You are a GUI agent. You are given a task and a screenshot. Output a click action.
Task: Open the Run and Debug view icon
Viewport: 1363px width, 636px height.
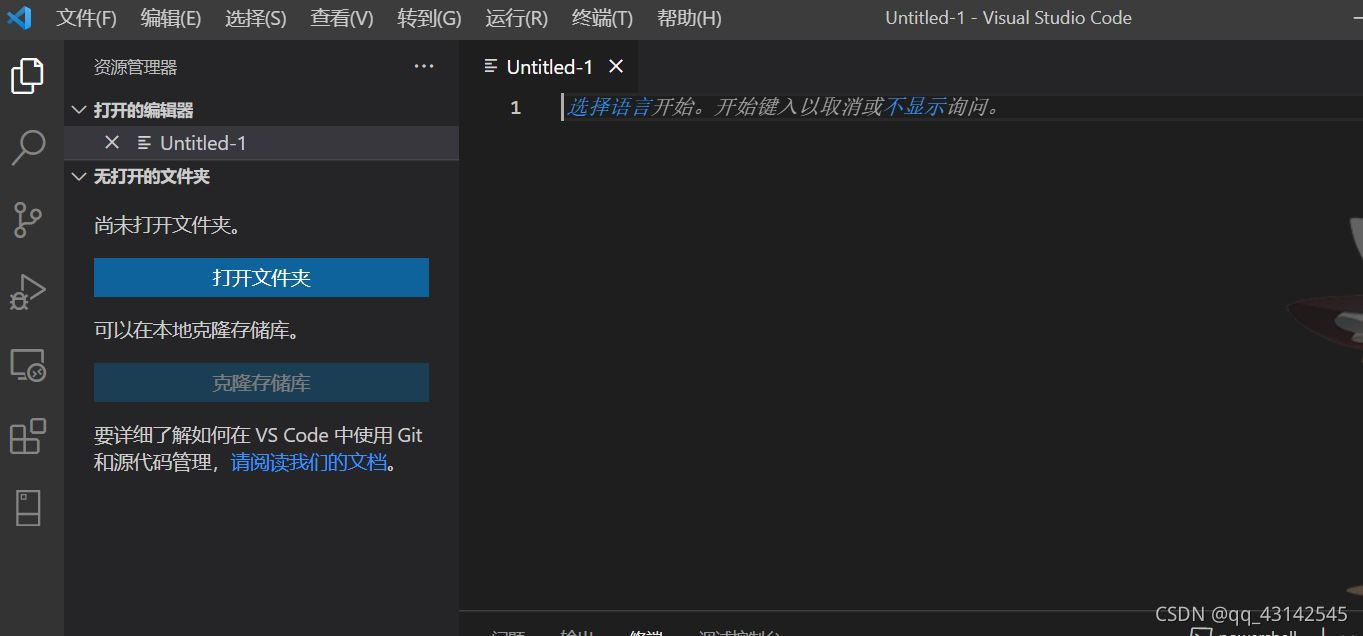coord(27,291)
